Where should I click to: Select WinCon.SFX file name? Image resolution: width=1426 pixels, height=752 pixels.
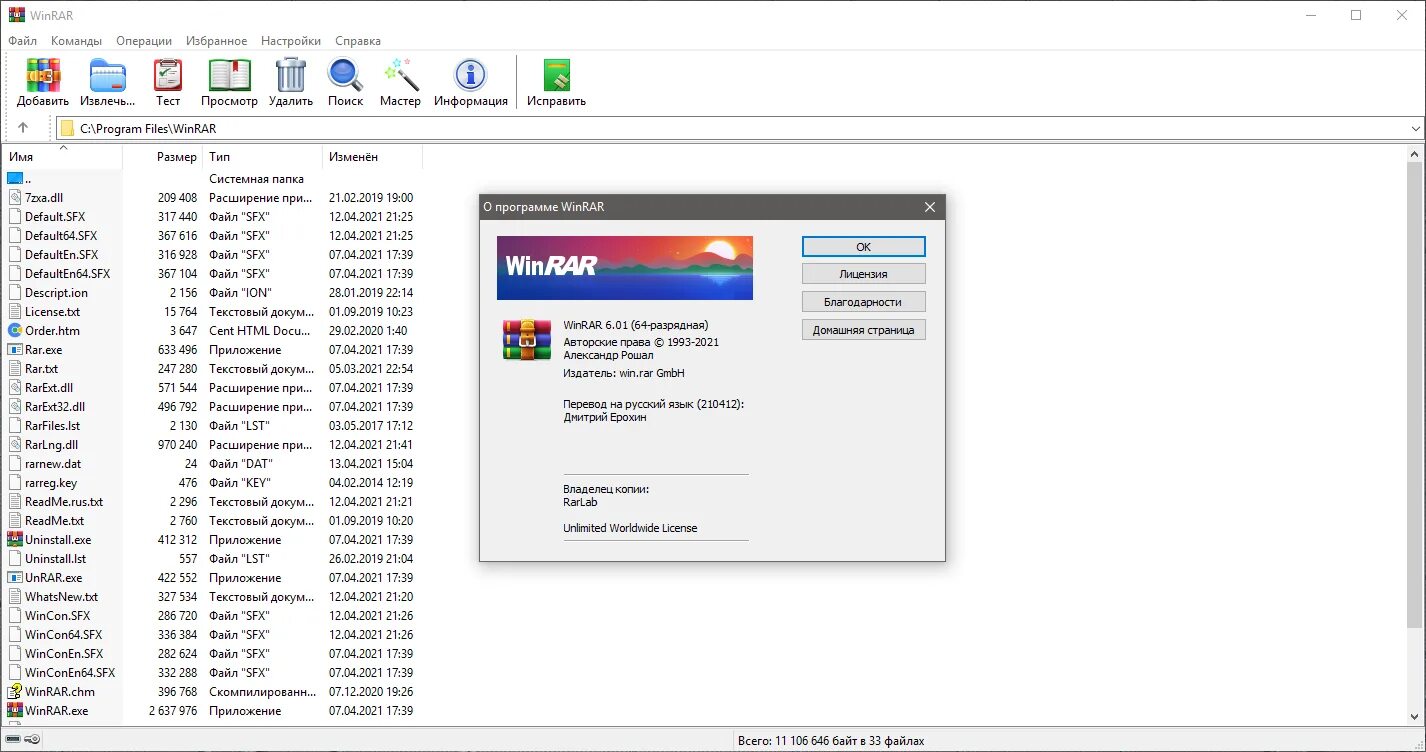pos(58,616)
